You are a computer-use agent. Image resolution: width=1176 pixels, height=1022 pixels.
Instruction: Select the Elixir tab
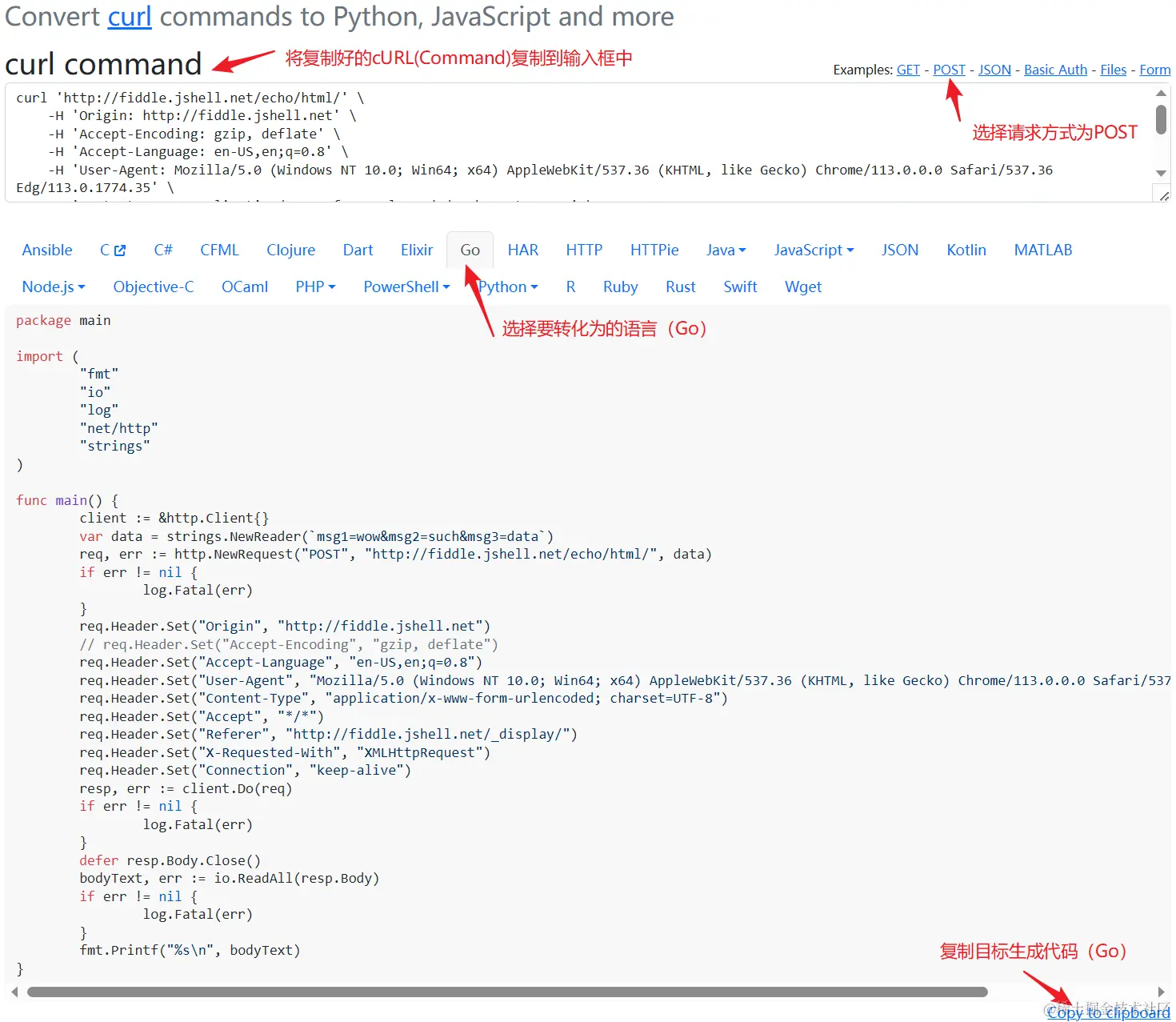tap(417, 250)
